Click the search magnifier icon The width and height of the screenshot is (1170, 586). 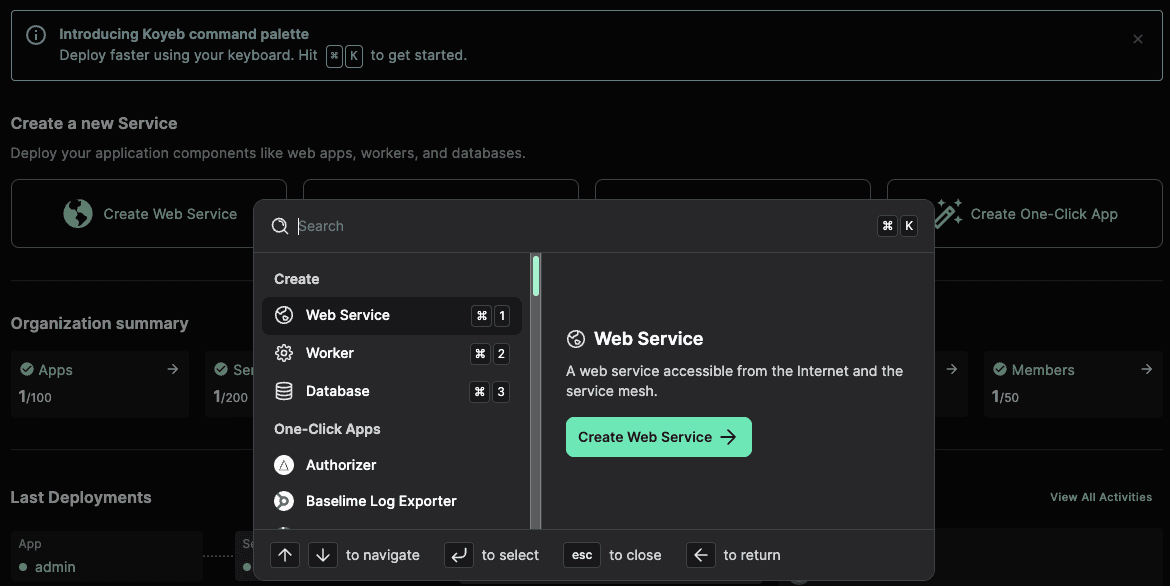pos(280,227)
